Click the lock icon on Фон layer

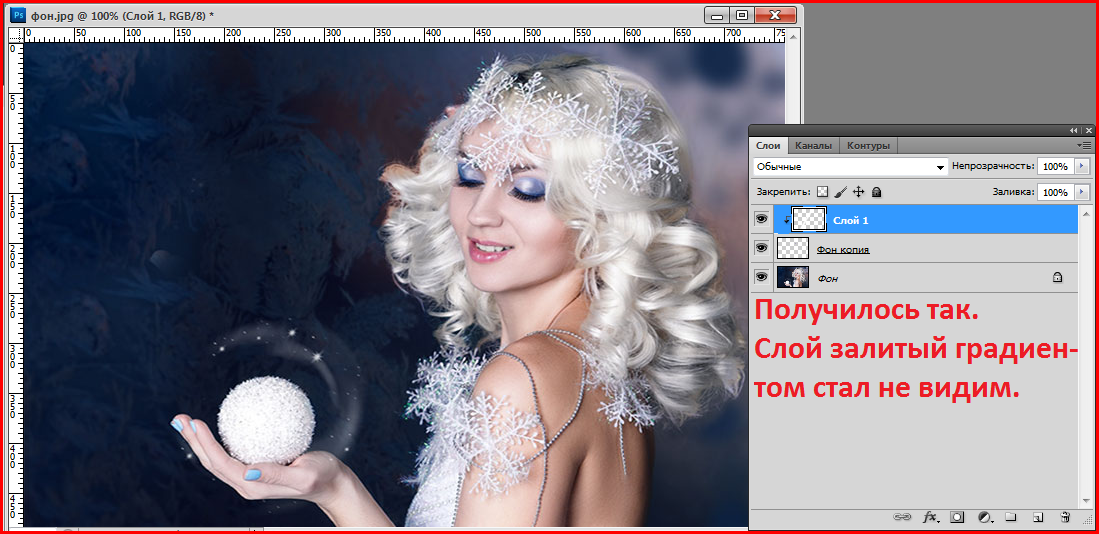click(x=1057, y=278)
